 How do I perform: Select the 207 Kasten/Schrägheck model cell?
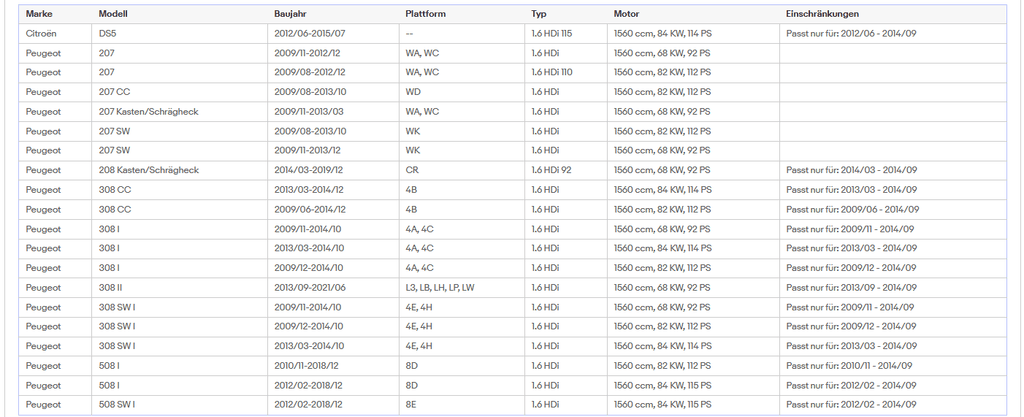[180, 112]
